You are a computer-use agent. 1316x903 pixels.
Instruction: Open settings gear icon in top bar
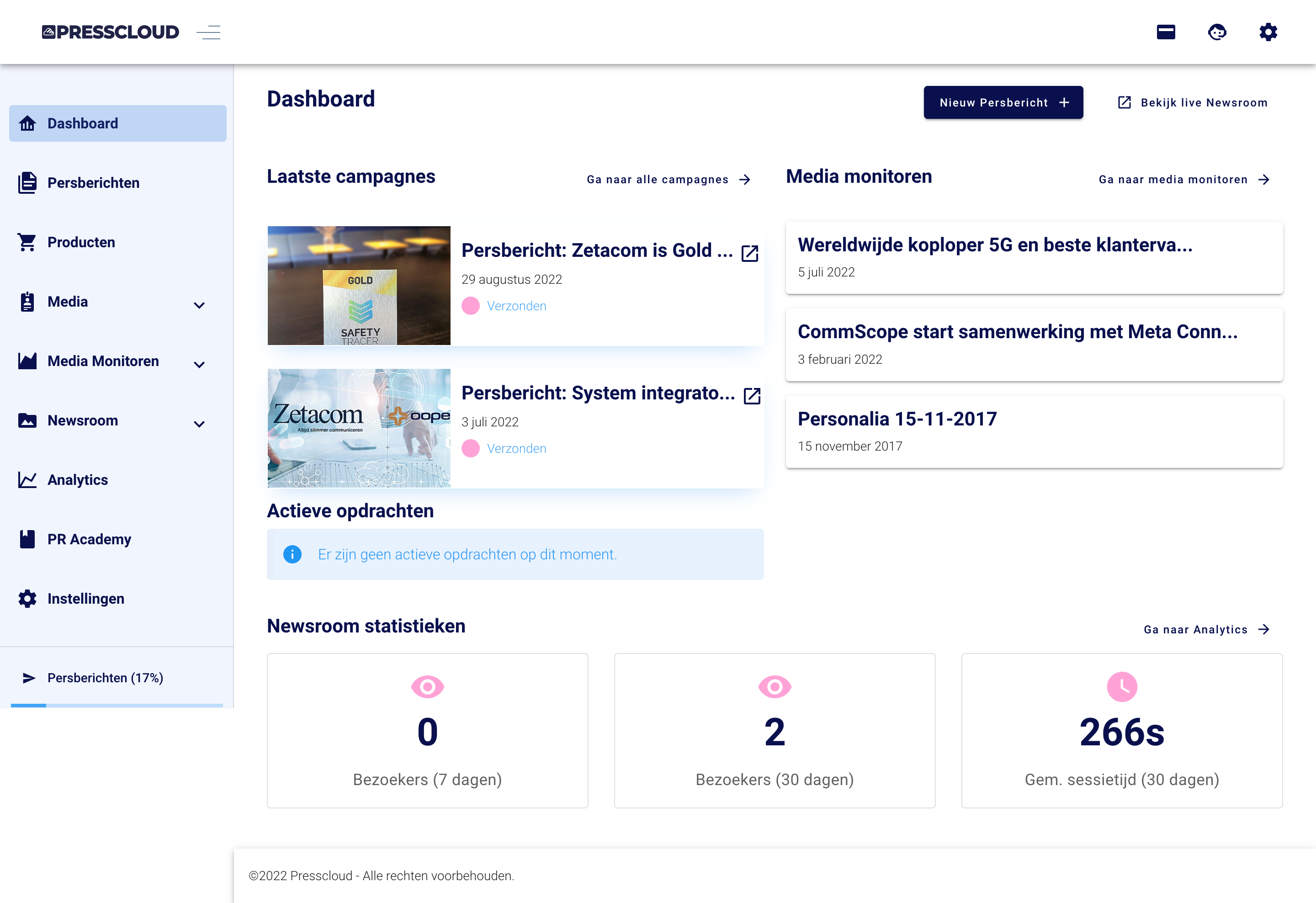point(1268,32)
